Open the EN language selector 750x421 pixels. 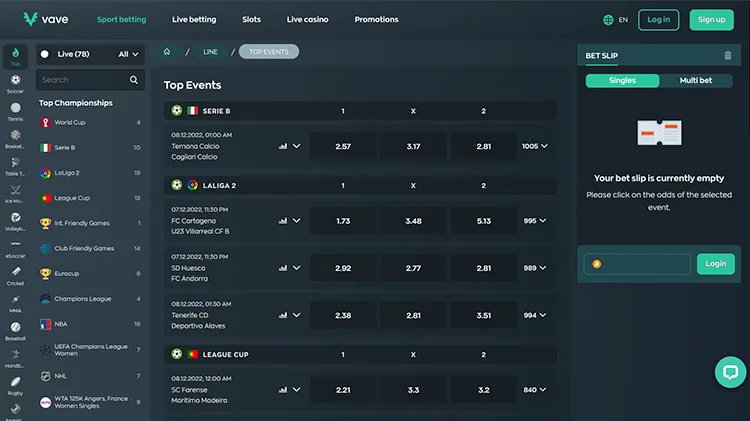[x=616, y=19]
